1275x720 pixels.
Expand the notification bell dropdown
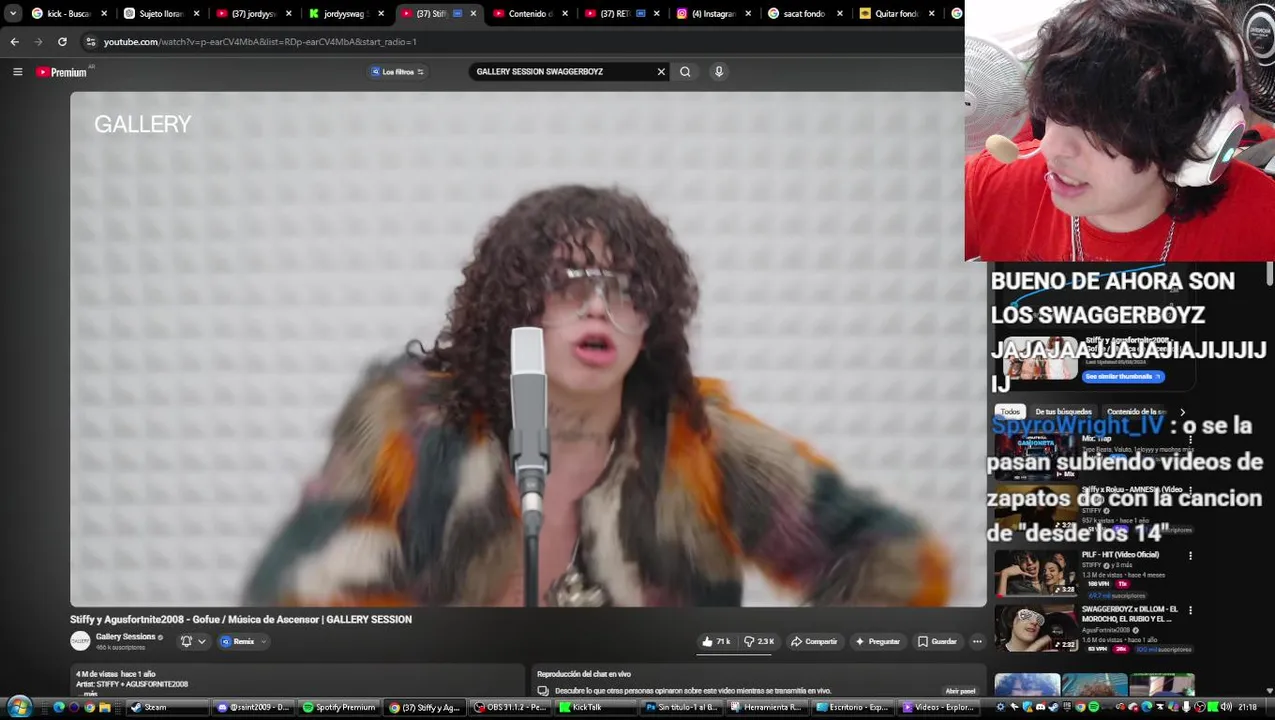(202, 642)
